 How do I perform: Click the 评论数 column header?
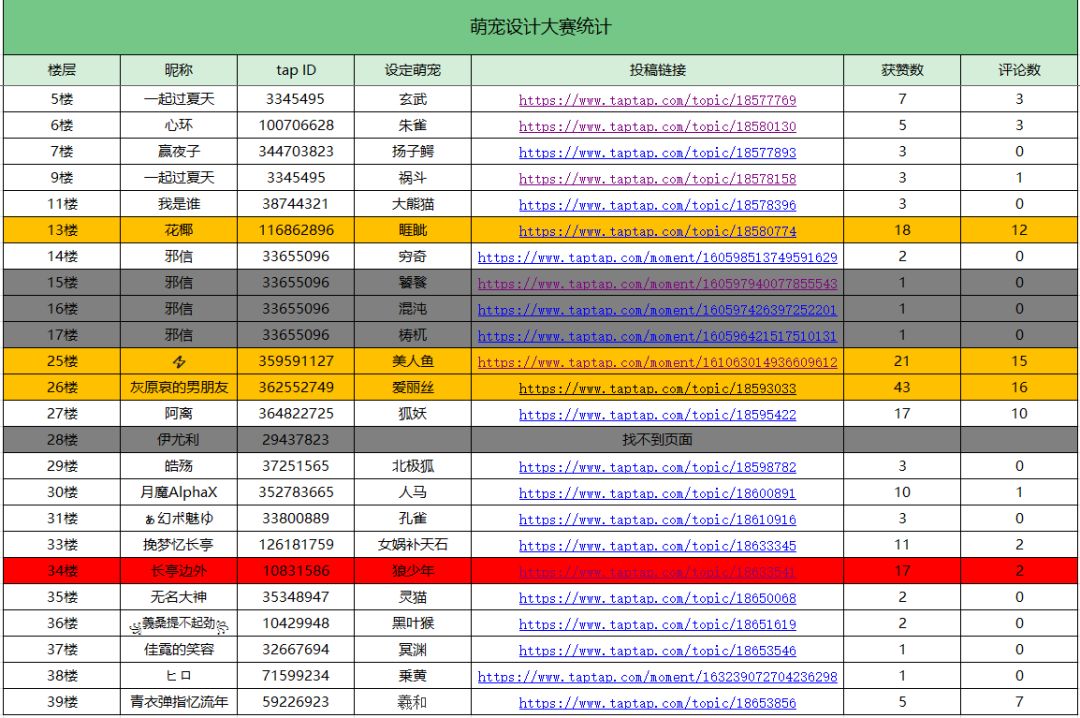[x=1019, y=70]
